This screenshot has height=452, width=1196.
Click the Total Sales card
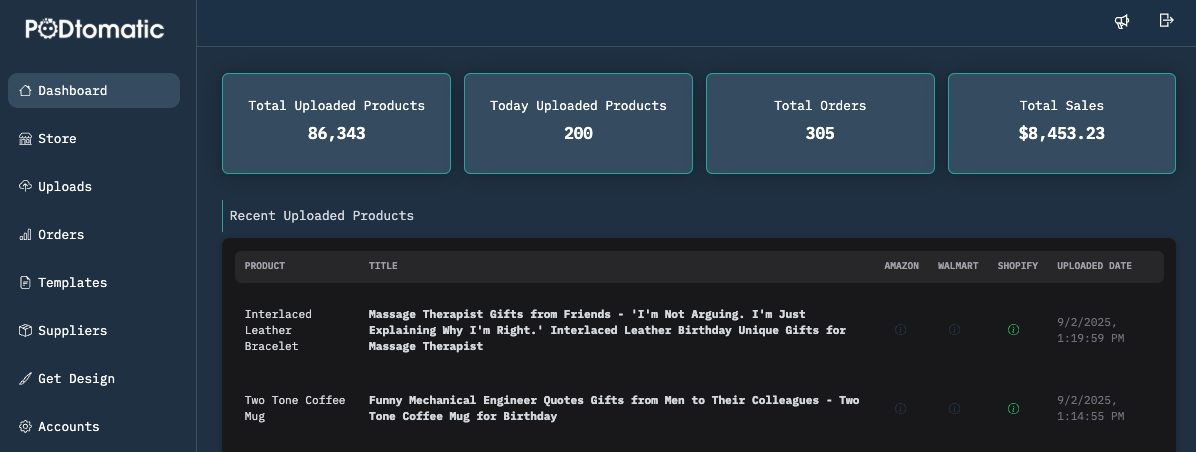coord(1062,123)
